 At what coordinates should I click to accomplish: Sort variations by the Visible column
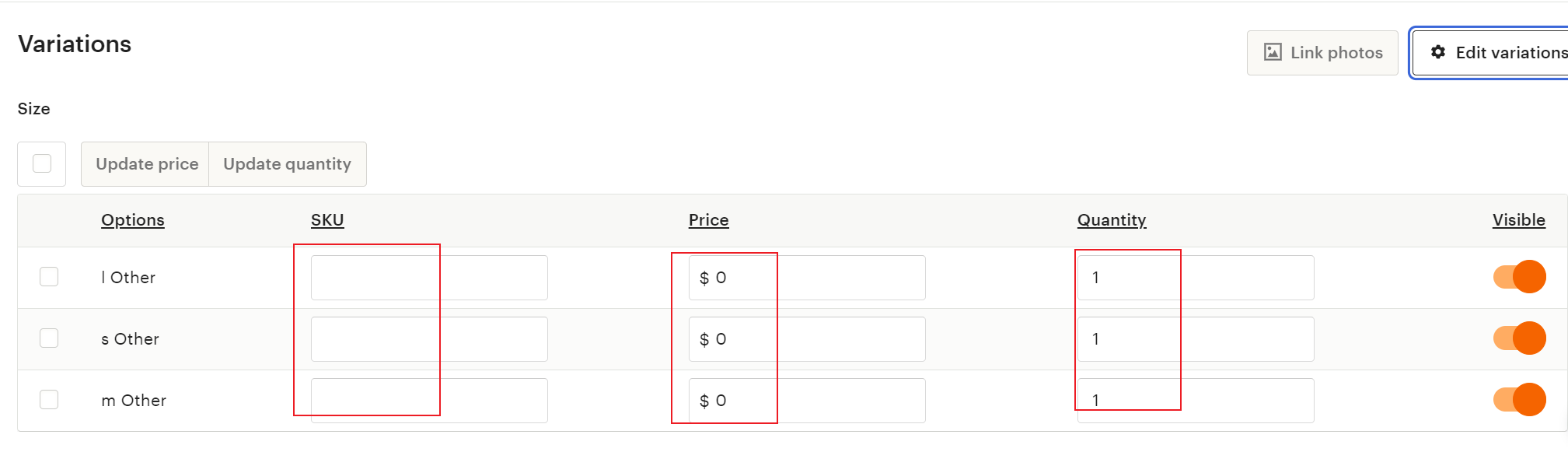[1518, 220]
